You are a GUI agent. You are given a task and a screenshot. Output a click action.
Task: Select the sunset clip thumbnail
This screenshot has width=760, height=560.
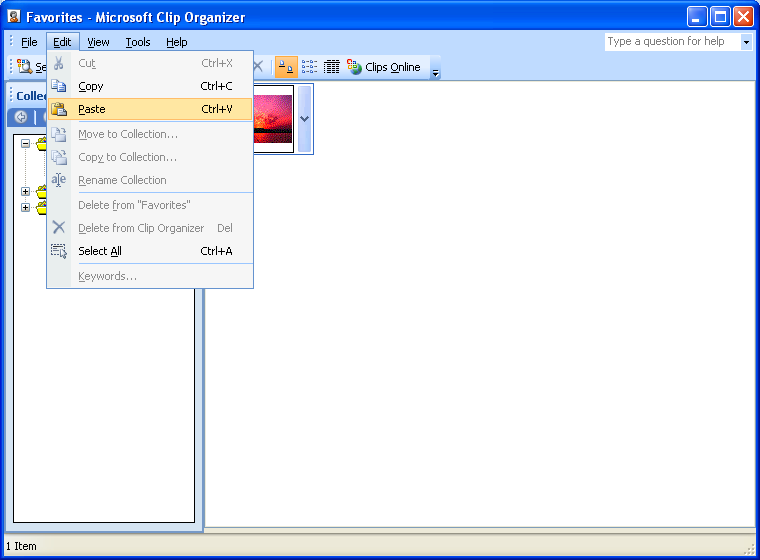(x=273, y=119)
